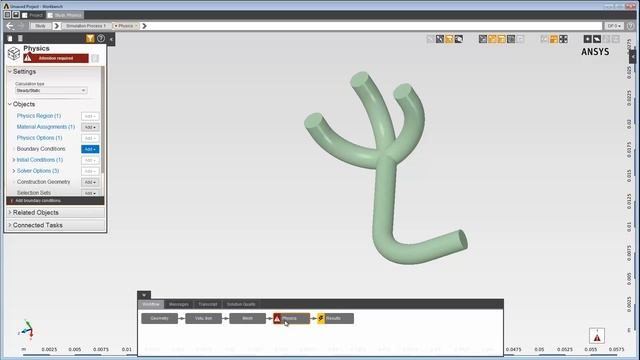The height and width of the screenshot is (360, 640).
Task: Click the grayed first icon in viewport toolbar
Action: [x=430, y=39]
